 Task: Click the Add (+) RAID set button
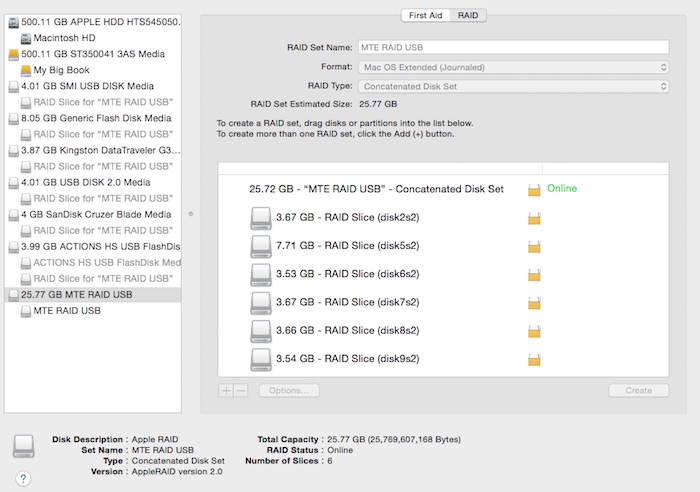pyautogui.click(x=226, y=390)
